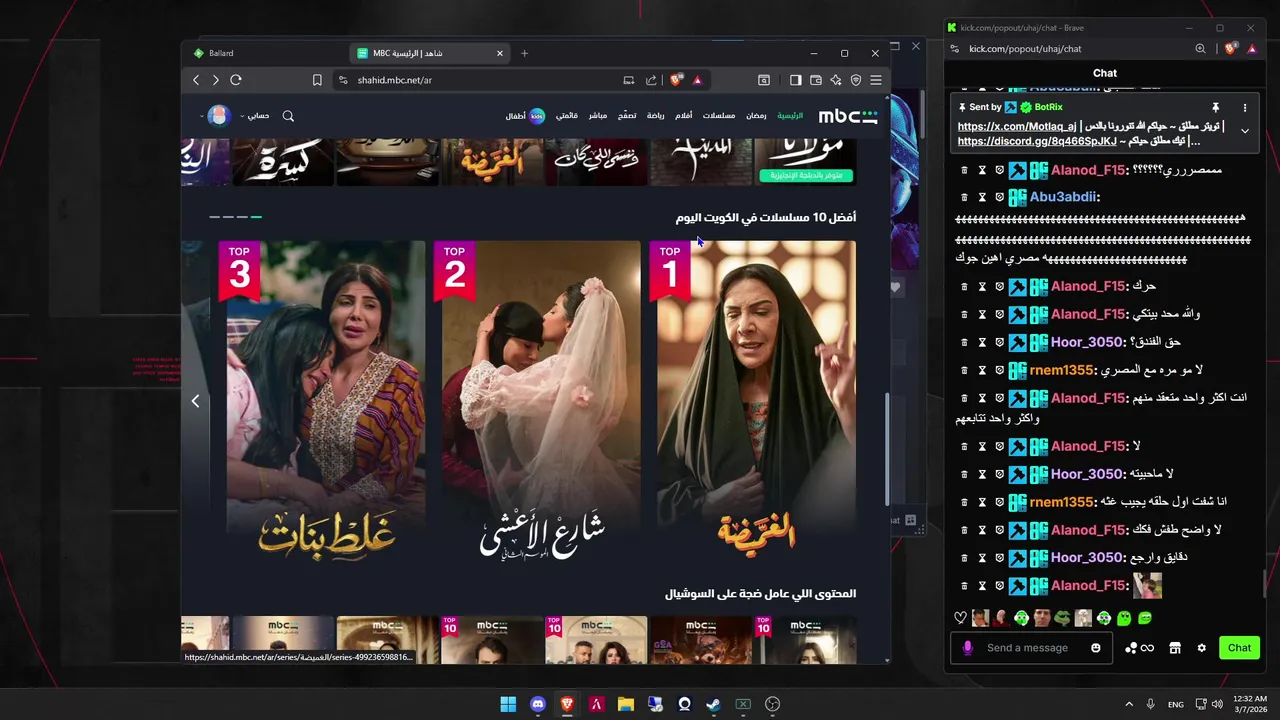Unpin the BotRix pinned message
This screenshot has height=720, width=1280.
[1216, 107]
